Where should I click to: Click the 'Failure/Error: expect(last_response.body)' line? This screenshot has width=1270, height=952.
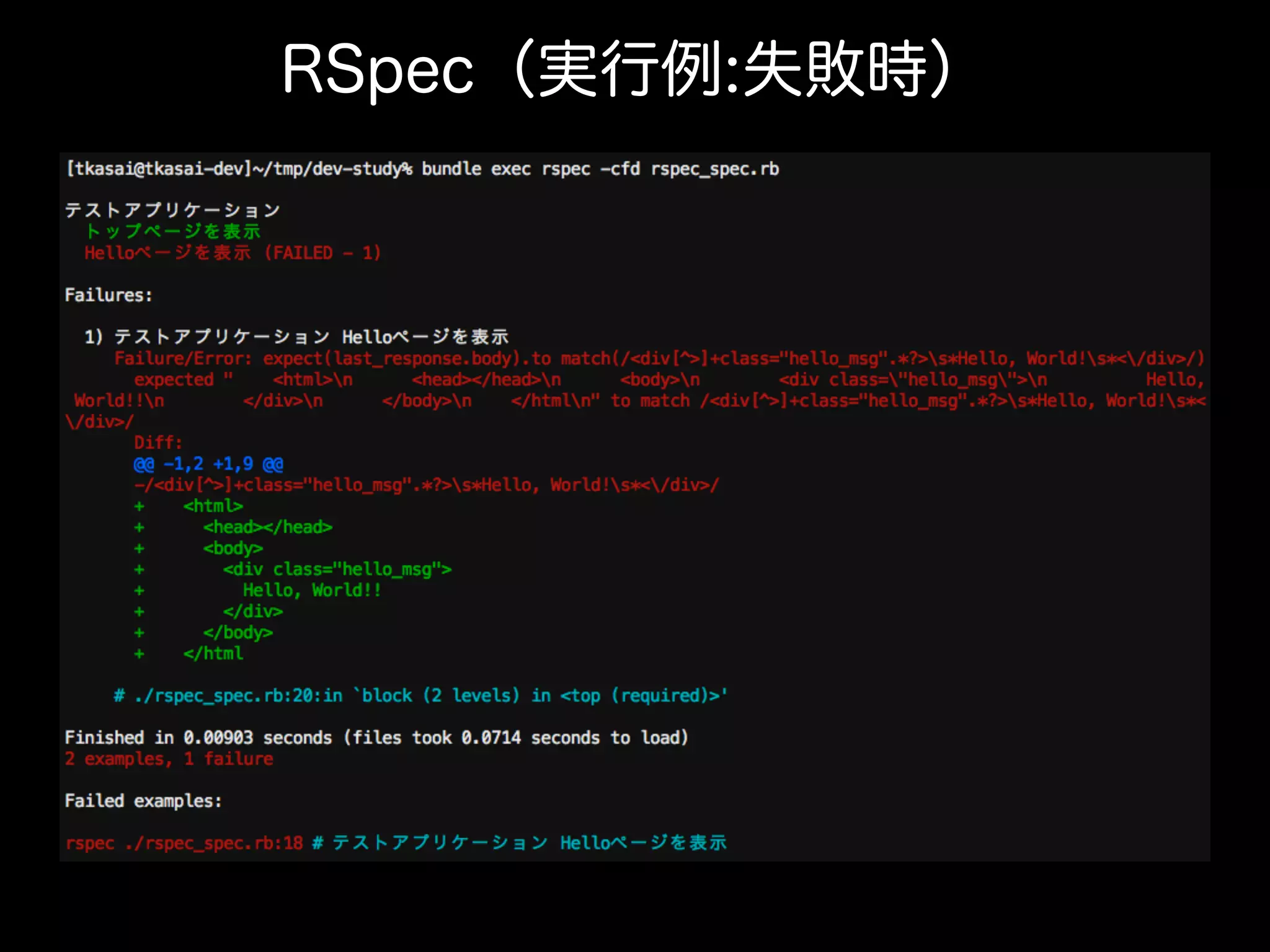[x=659, y=358]
